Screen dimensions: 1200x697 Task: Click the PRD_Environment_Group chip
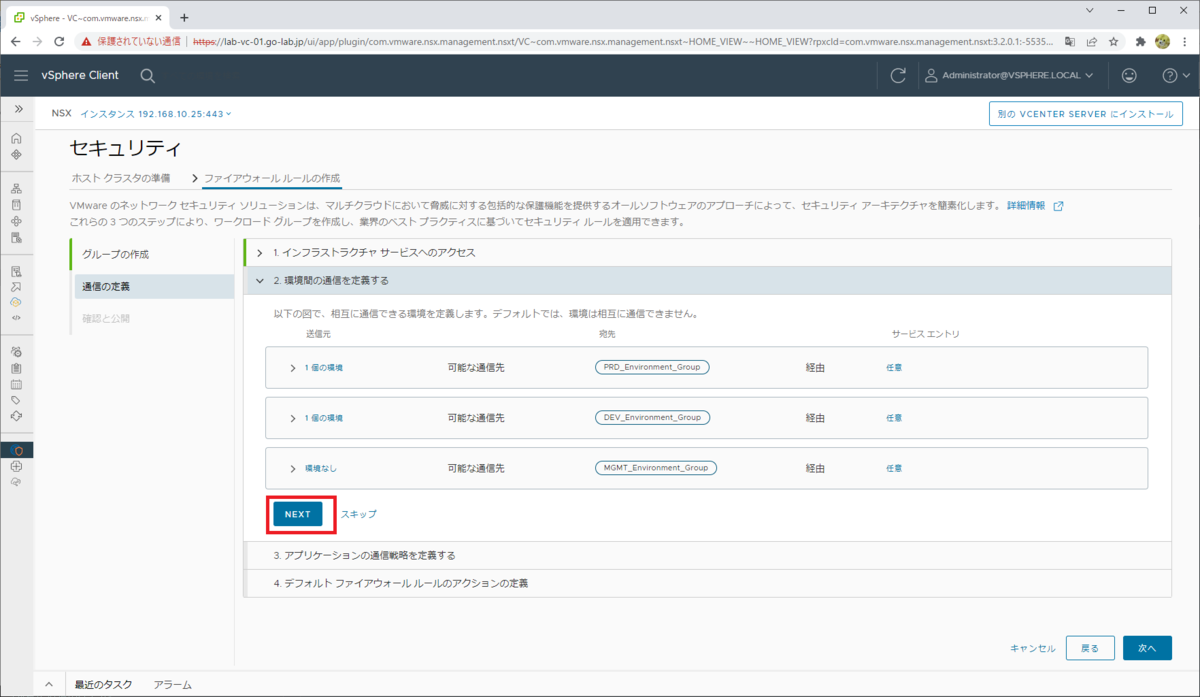click(652, 367)
